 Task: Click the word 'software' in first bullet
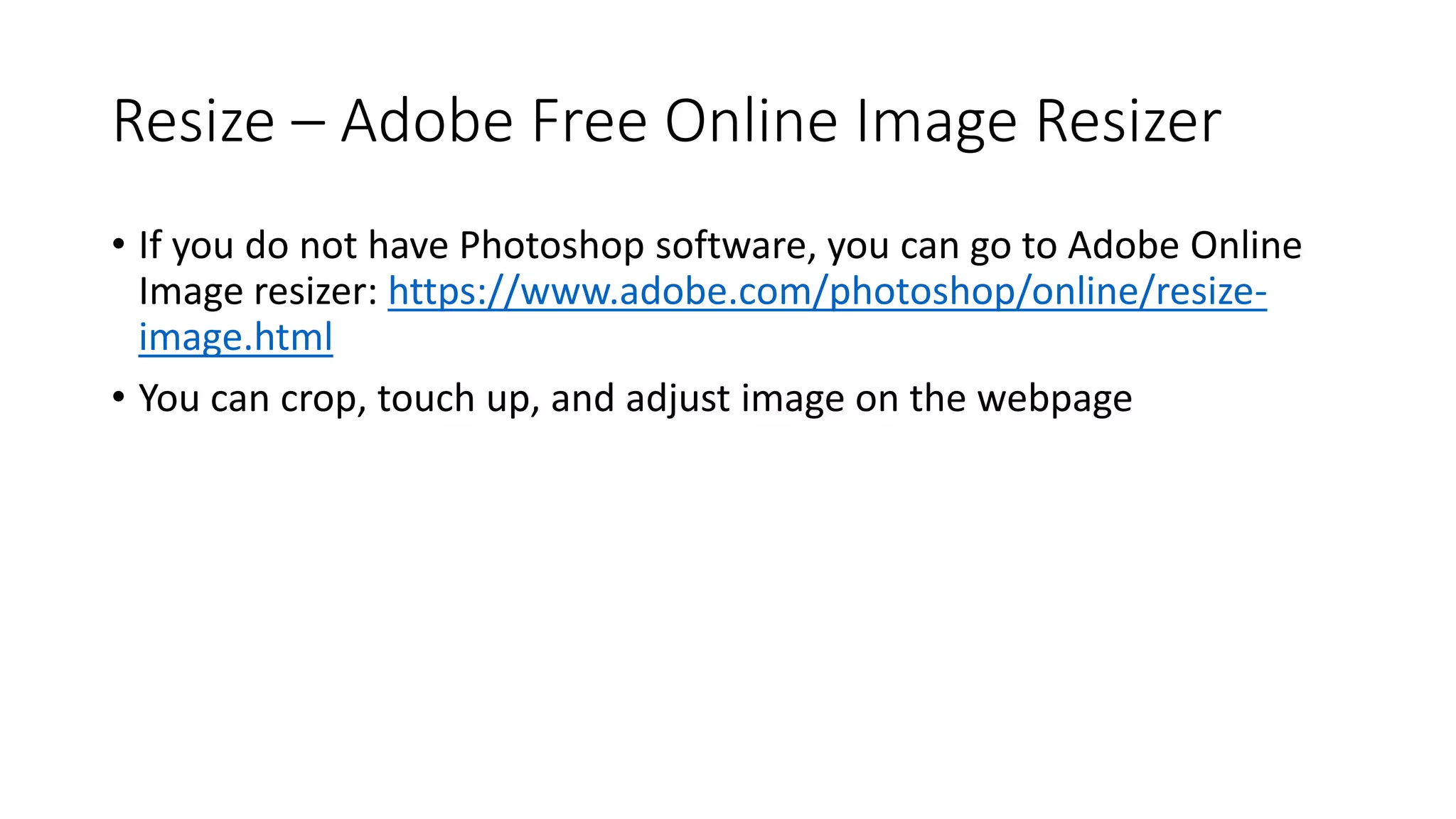pyautogui.click(x=733, y=246)
